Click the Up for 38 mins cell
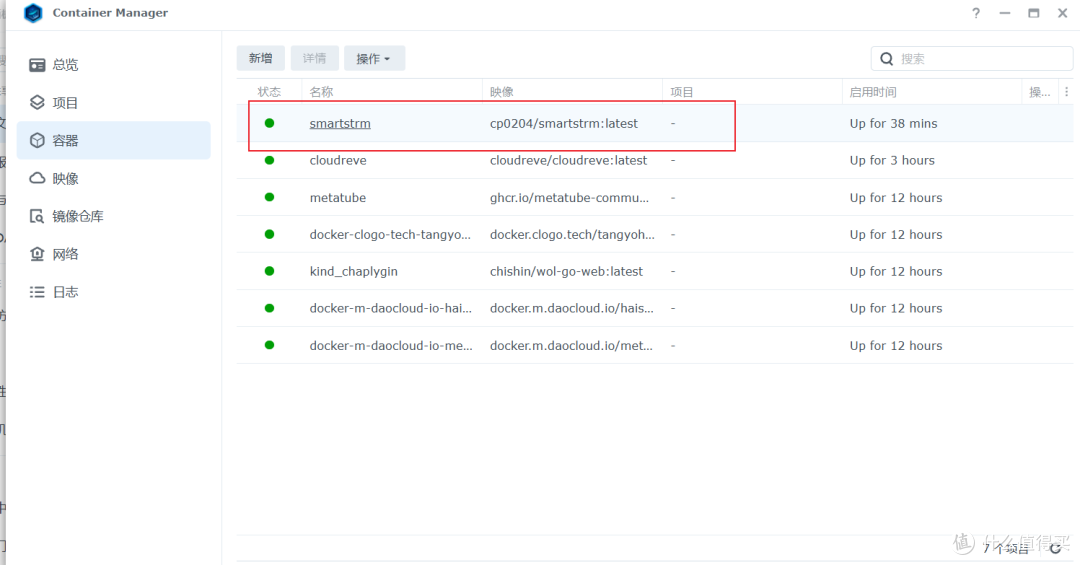1080x565 pixels. pos(893,123)
